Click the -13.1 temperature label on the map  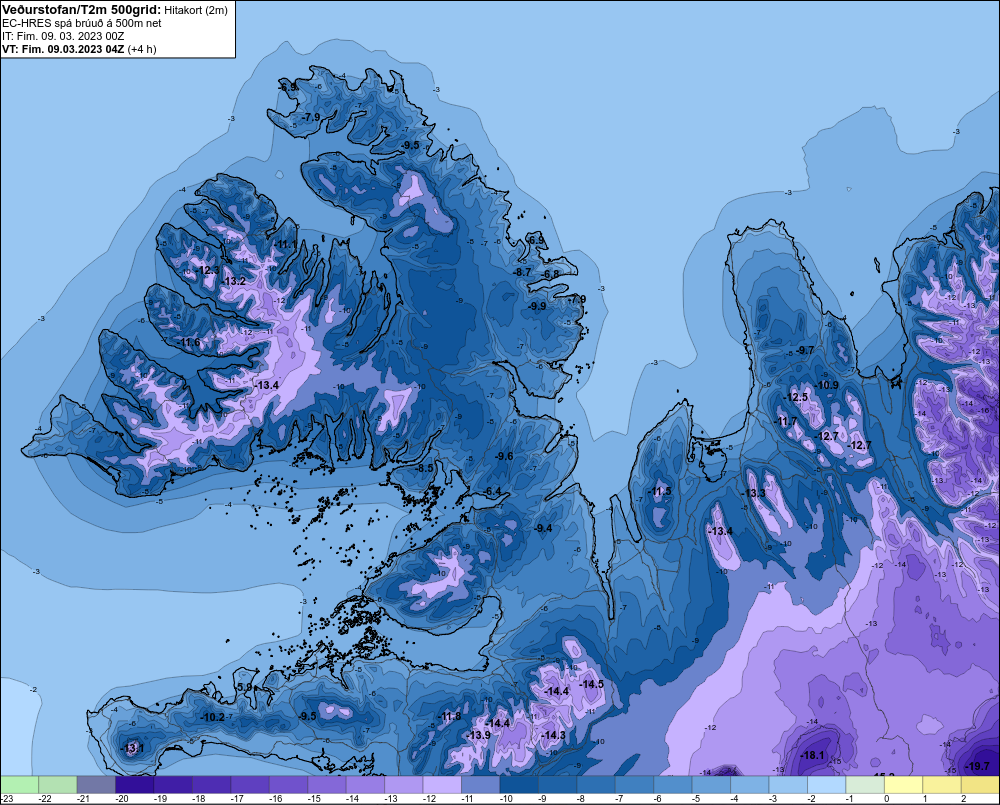click(x=132, y=748)
